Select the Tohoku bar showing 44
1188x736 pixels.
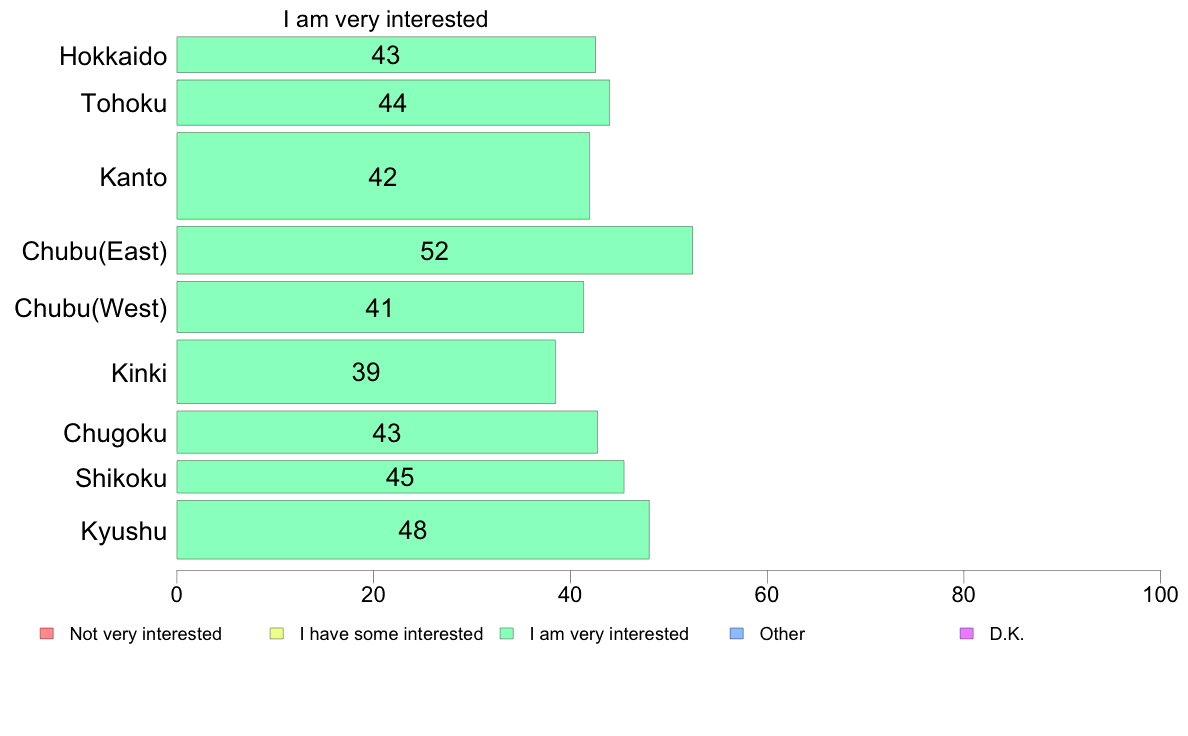point(392,102)
